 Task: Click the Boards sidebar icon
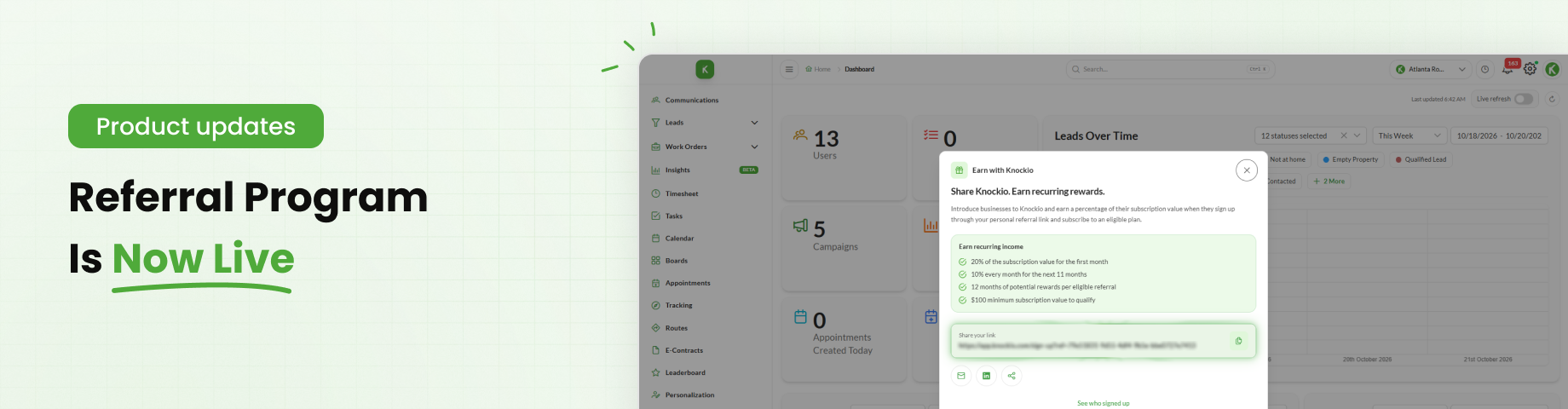click(655, 260)
